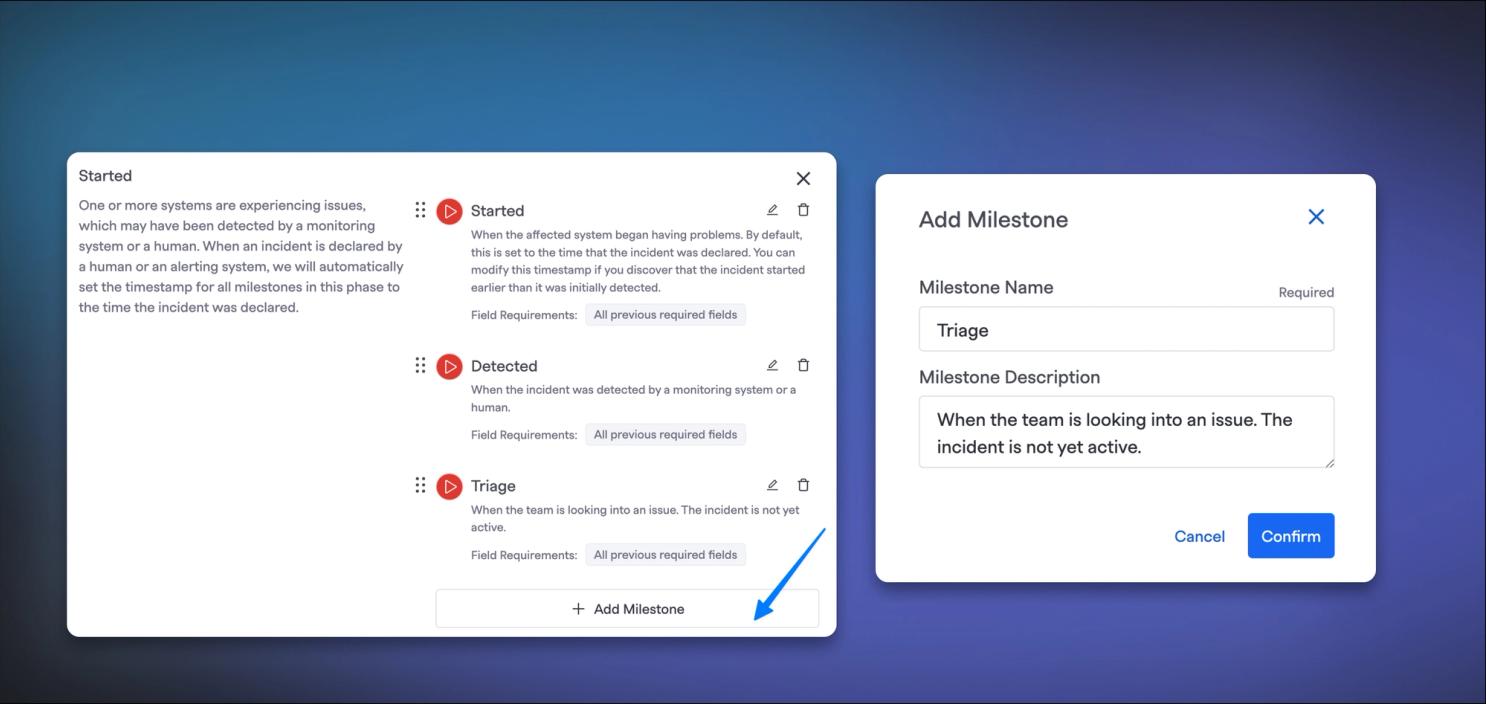Image resolution: width=1486 pixels, height=704 pixels.
Task: Click the 'Add Milestone' dialog heading
Action: (x=993, y=220)
